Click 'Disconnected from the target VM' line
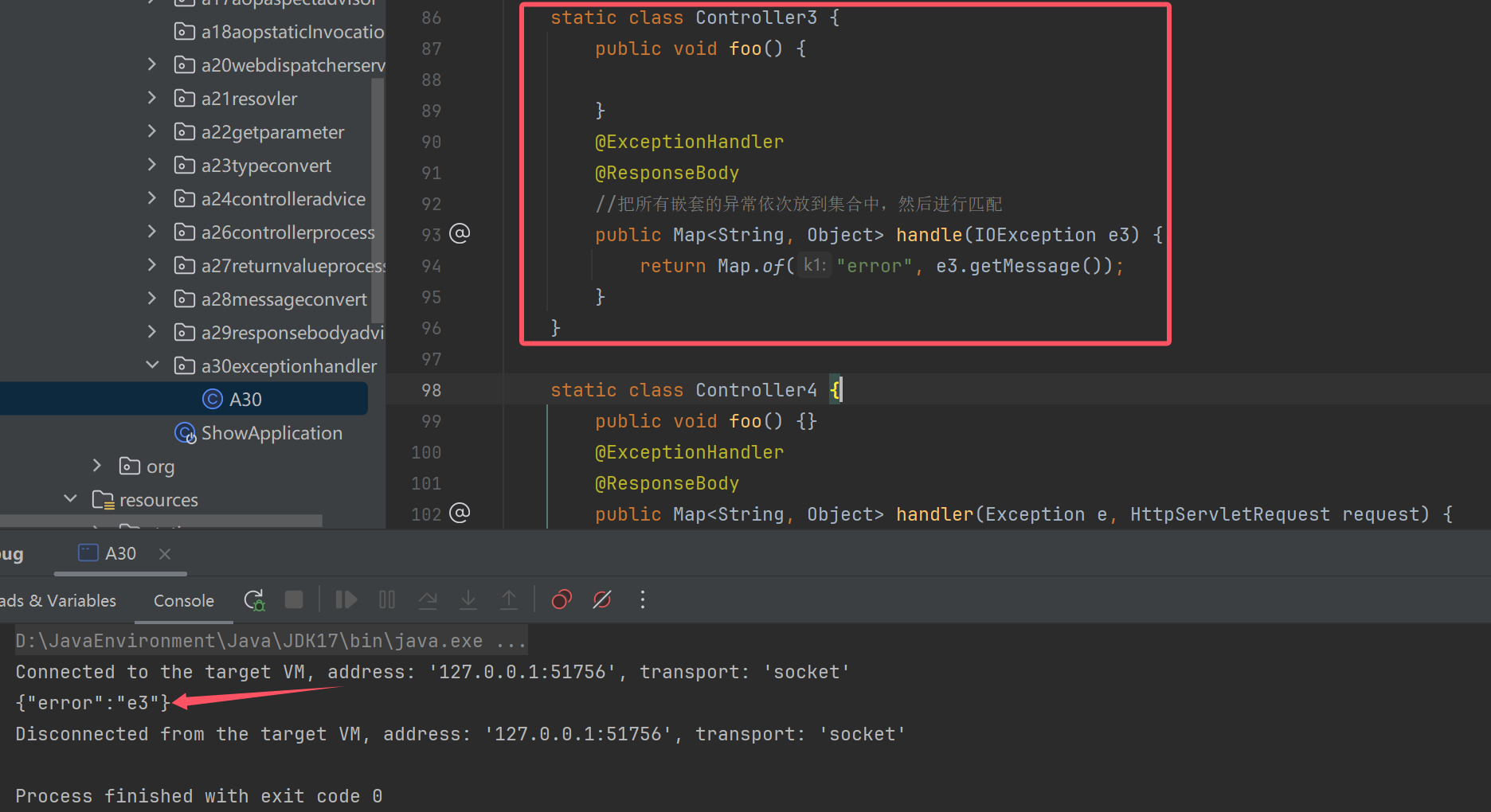 (x=461, y=734)
